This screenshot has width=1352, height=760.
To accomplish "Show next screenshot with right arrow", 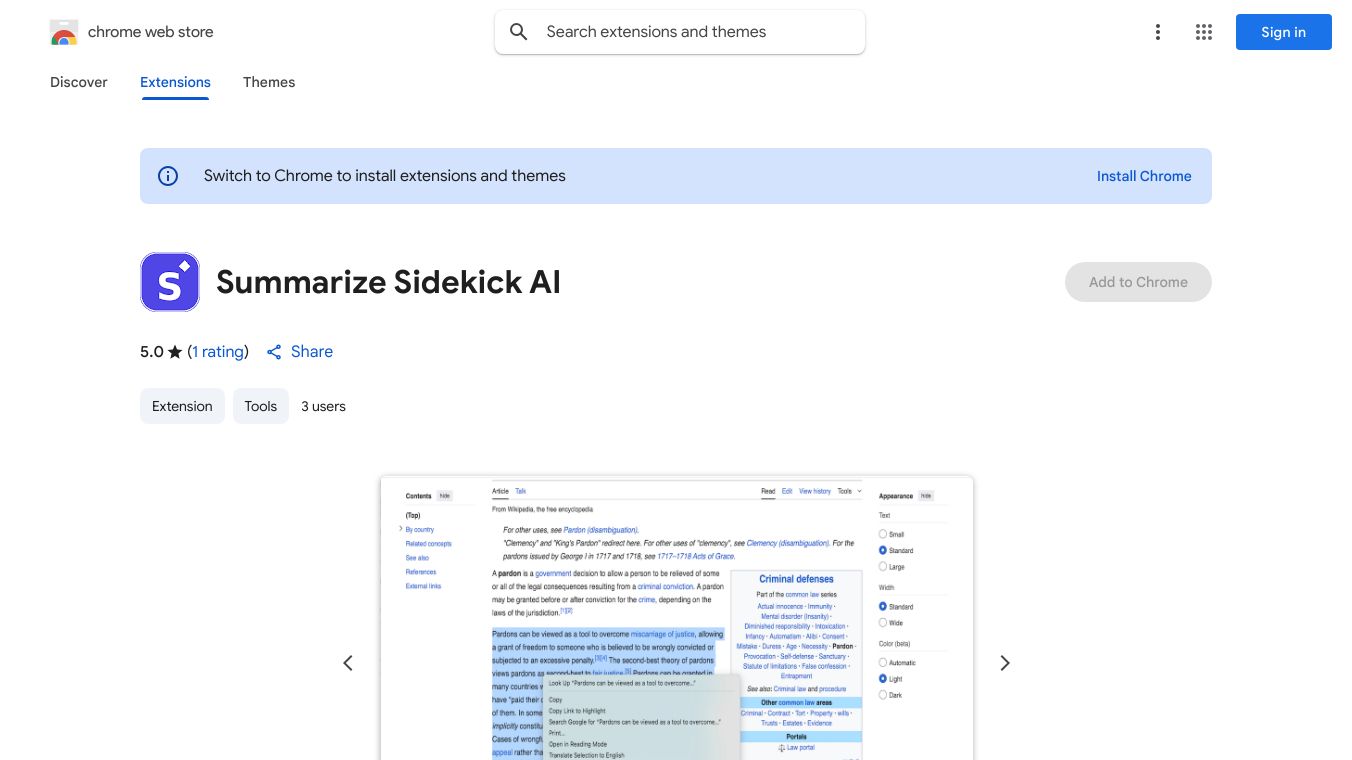I will click(x=1005, y=663).
